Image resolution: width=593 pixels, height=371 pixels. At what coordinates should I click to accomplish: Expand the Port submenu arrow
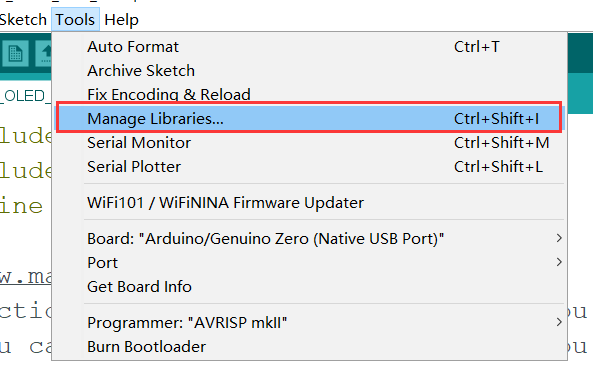pyautogui.click(x=559, y=262)
